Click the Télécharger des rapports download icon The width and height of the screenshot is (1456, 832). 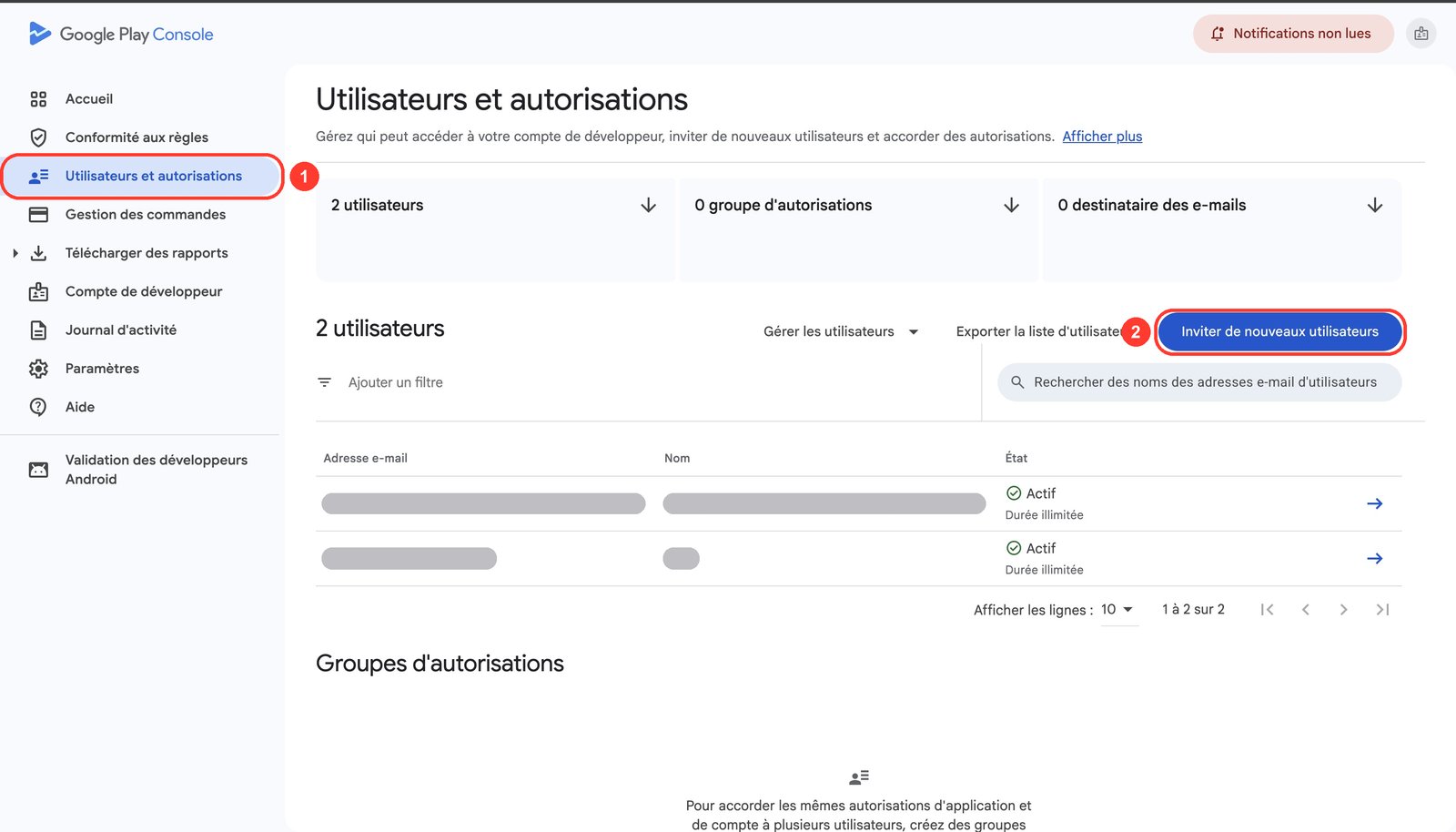click(38, 253)
